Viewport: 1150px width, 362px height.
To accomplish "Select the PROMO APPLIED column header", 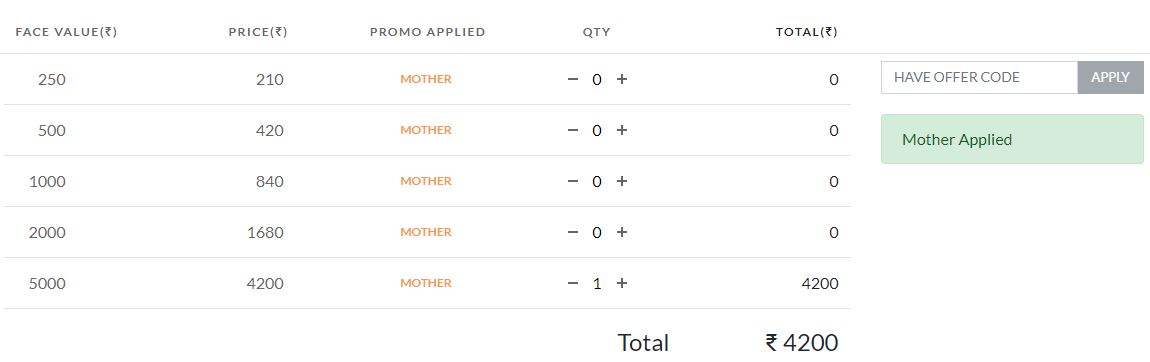I will pos(428,32).
